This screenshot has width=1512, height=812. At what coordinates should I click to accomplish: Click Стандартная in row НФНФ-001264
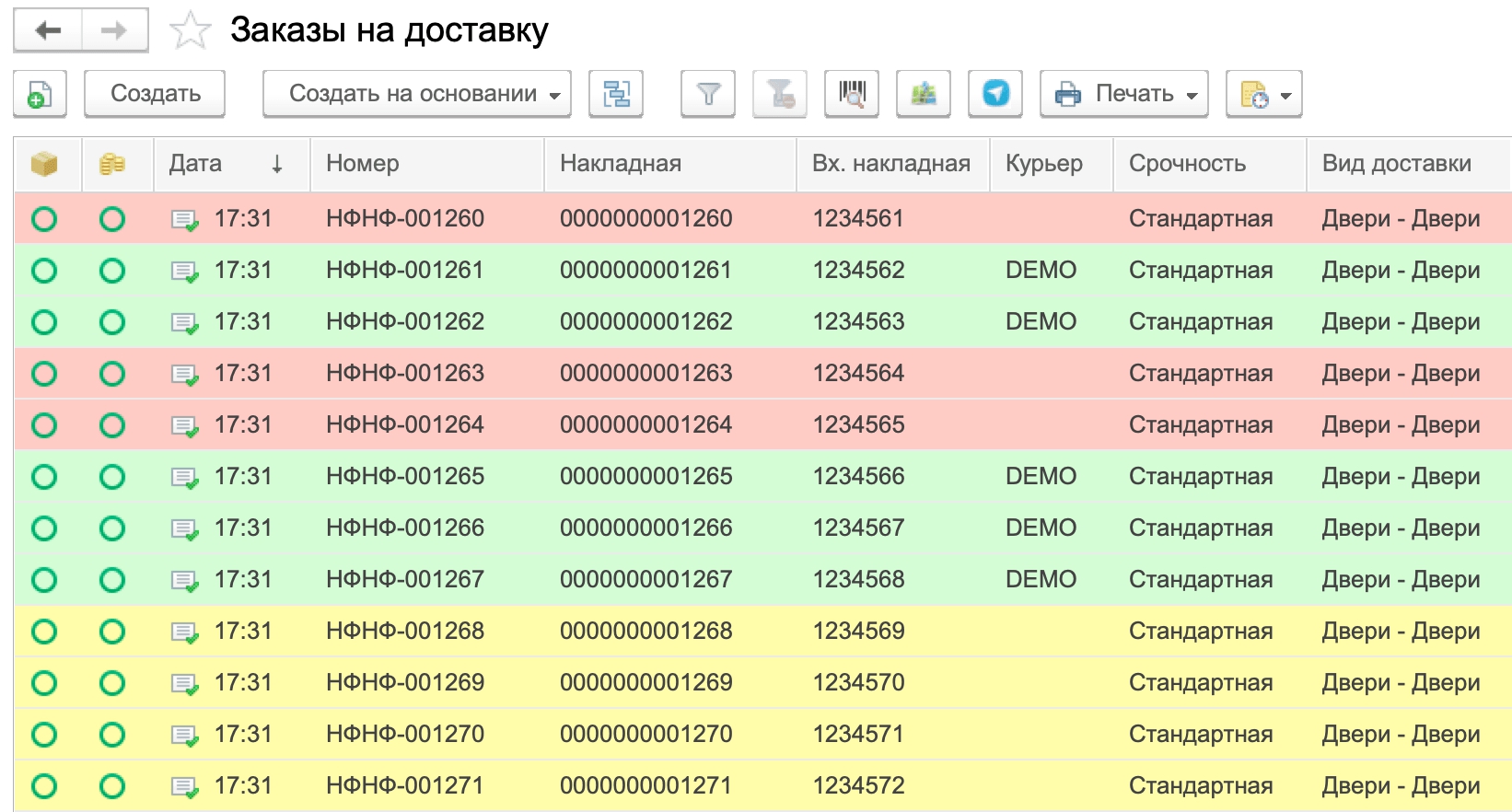[x=1201, y=425]
